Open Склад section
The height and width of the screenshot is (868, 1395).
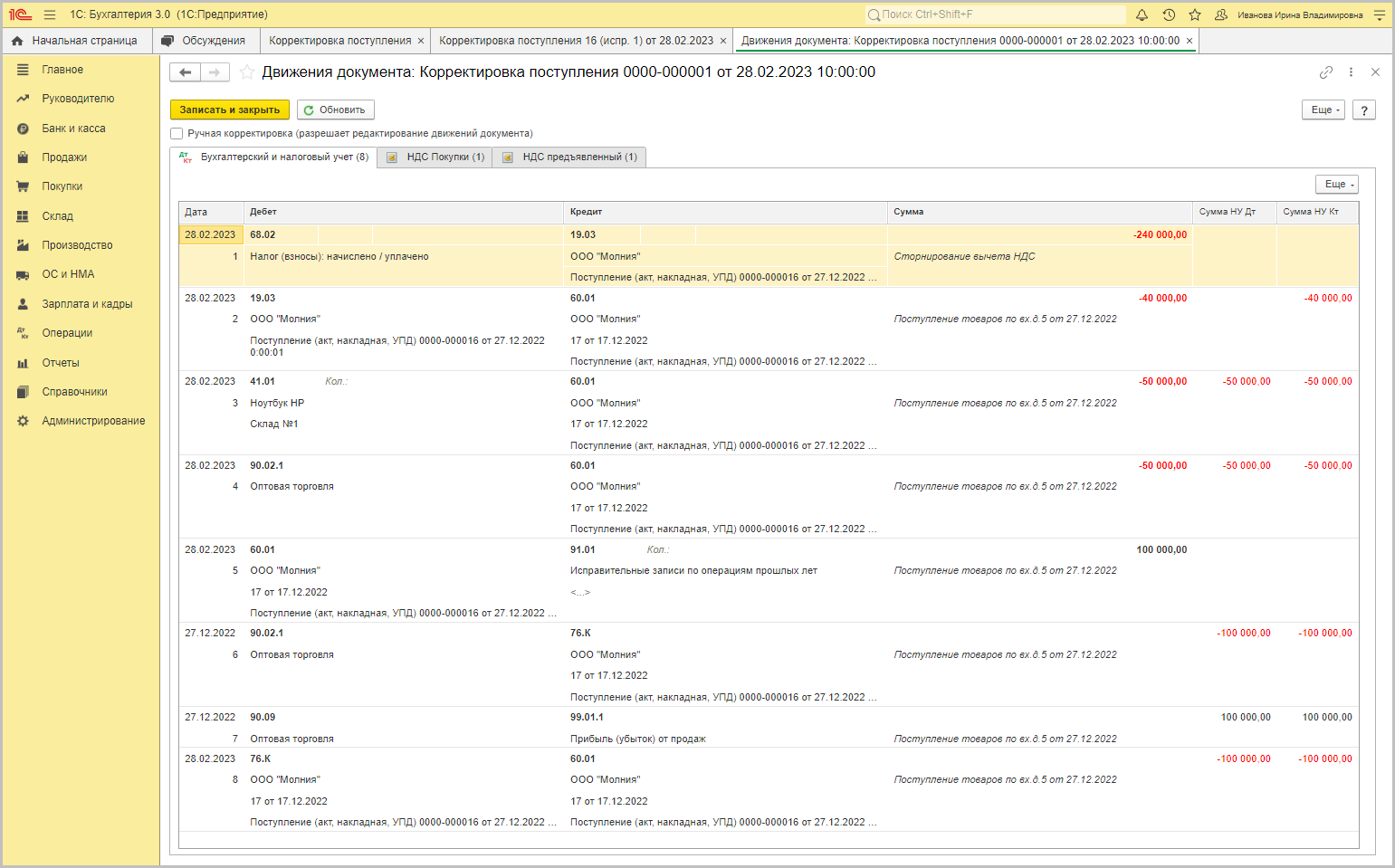57,216
